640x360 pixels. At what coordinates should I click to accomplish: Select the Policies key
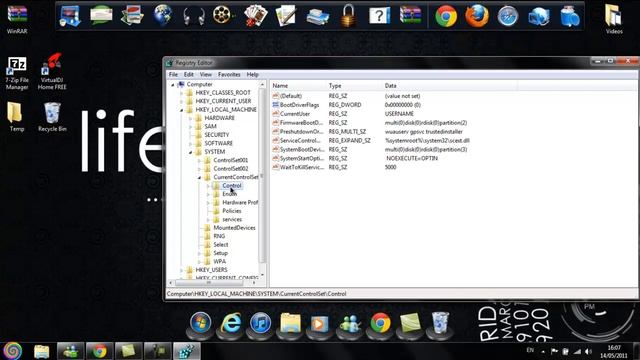pos(231,211)
